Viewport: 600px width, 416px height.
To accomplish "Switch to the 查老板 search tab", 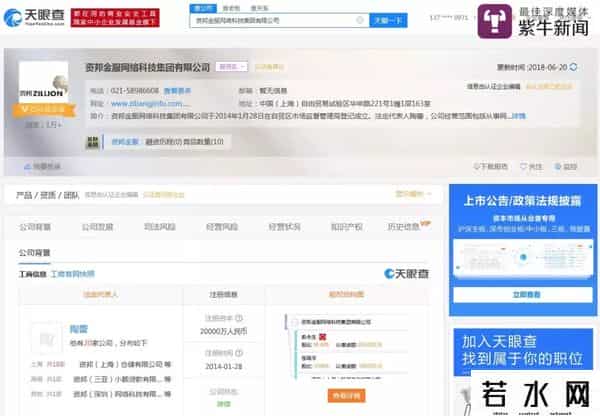I will coord(231,8).
